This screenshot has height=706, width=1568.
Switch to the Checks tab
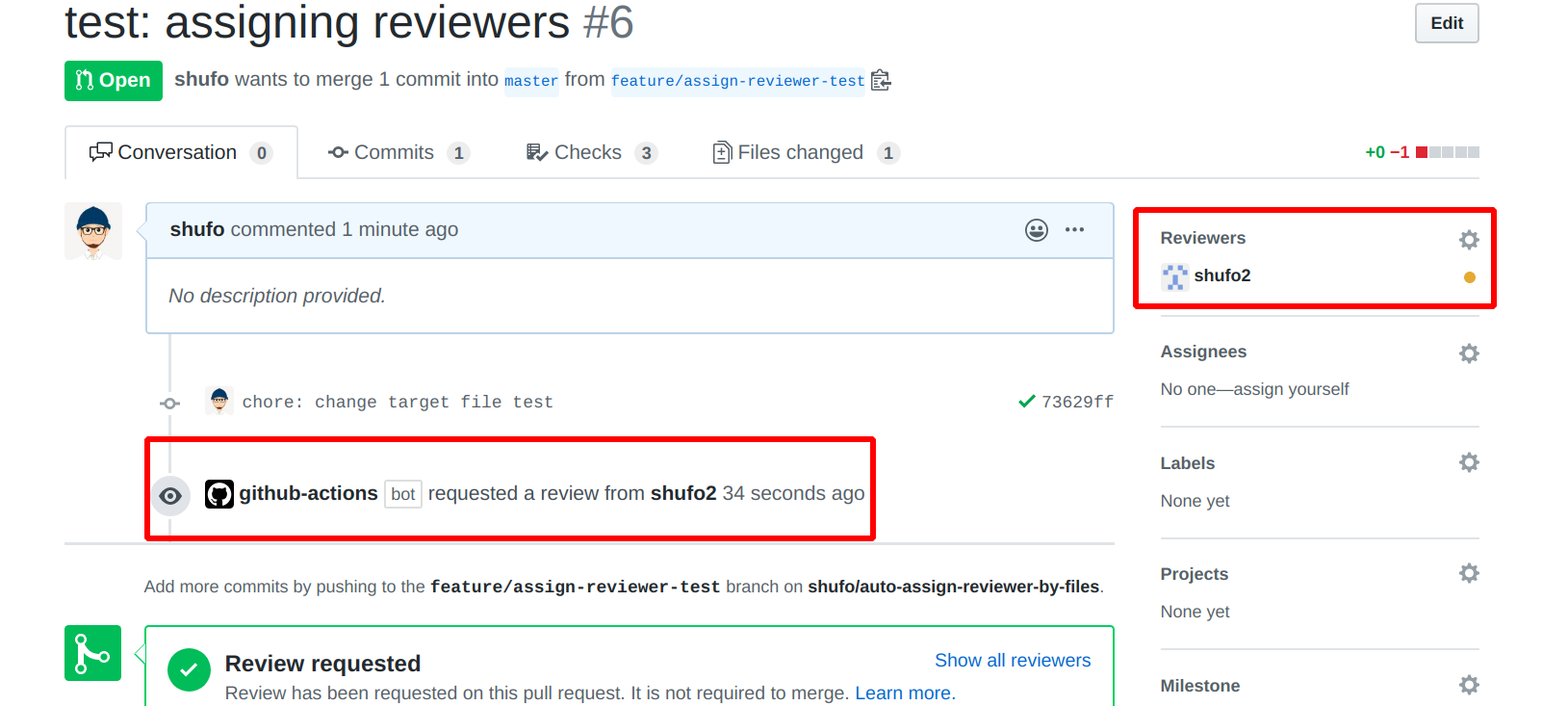(x=590, y=153)
